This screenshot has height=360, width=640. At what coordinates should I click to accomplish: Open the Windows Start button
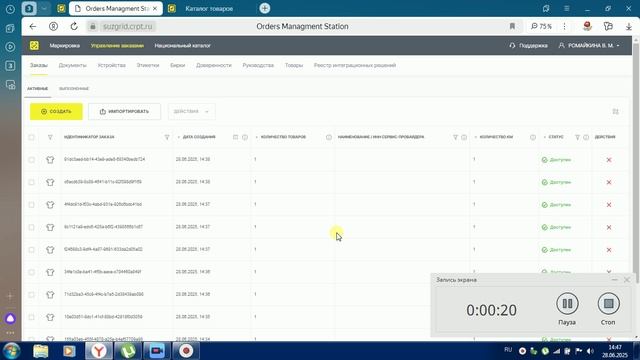coord(11,351)
